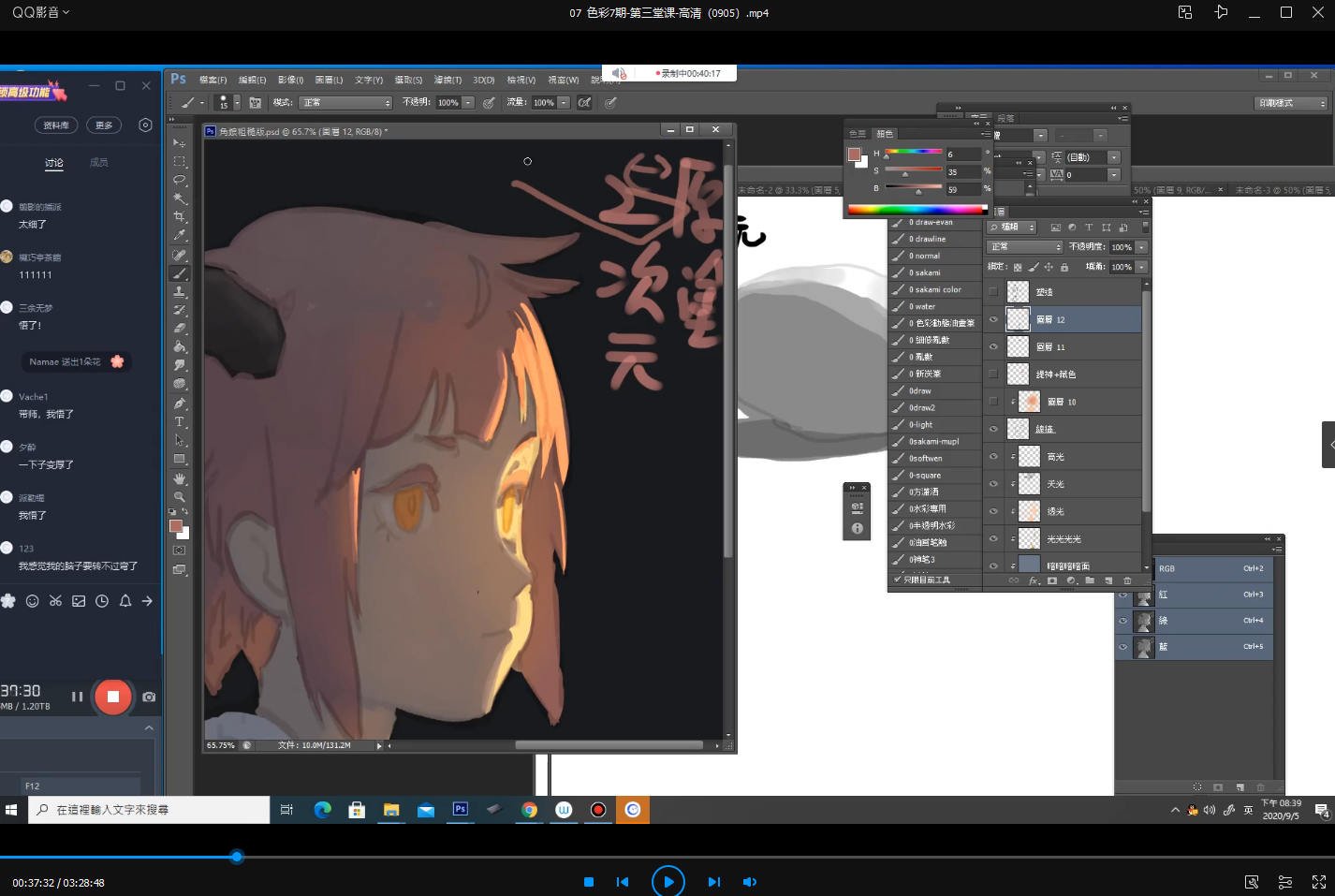Click the foreground color swatch in the toolbar
This screenshot has height=896, width=1335.
[178, 527]
